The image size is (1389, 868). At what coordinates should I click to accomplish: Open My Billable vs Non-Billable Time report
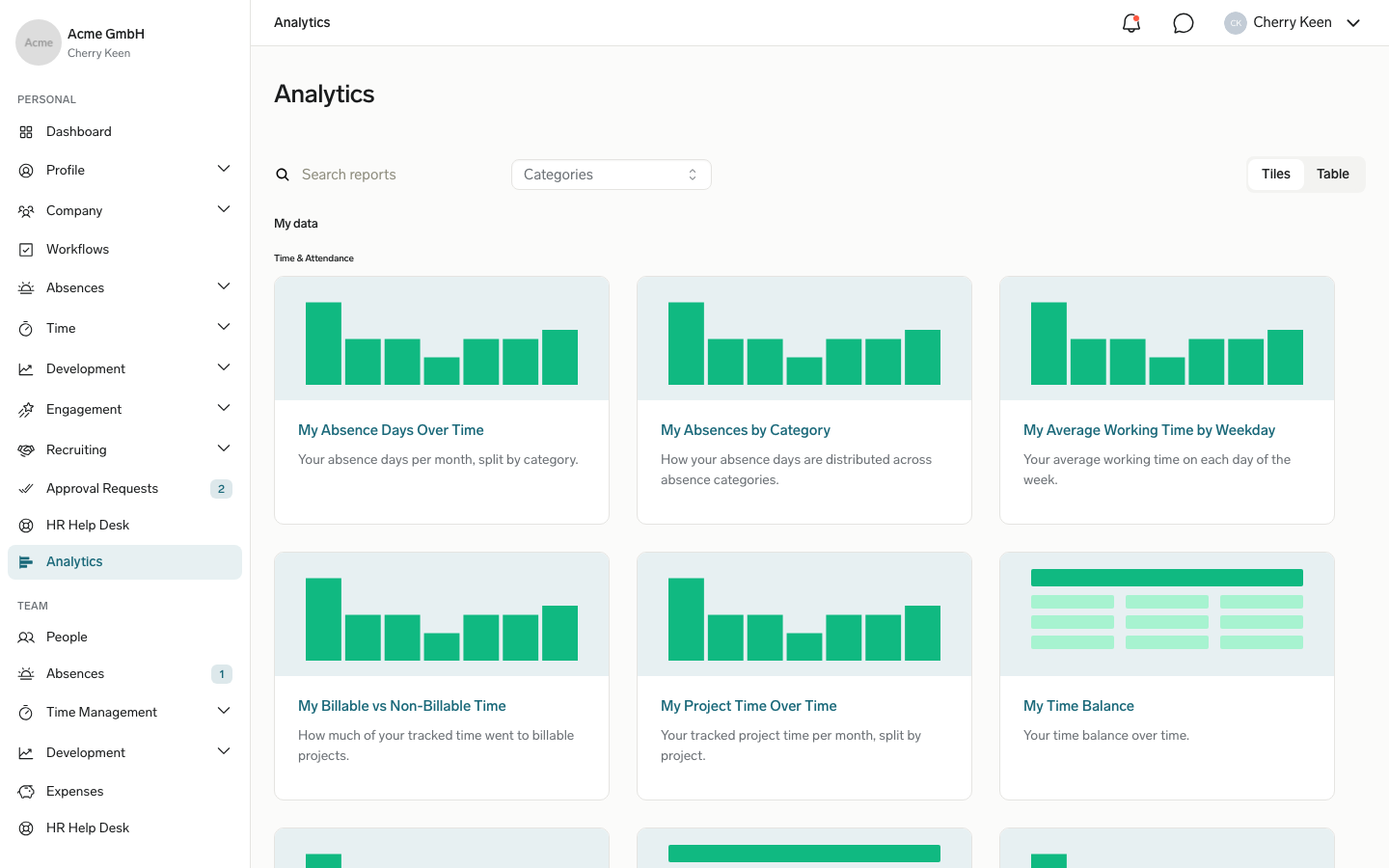[x=402, y=706]
